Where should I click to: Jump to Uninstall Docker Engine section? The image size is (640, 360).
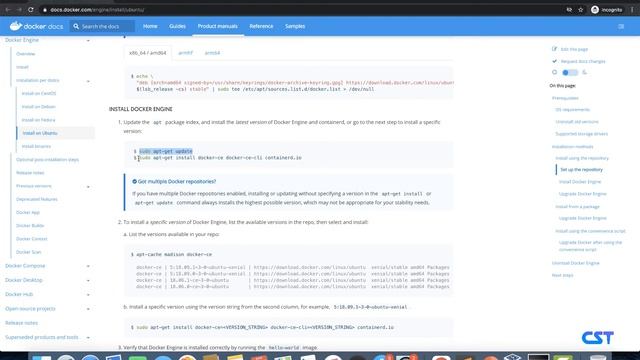click(x=576, y=263)
